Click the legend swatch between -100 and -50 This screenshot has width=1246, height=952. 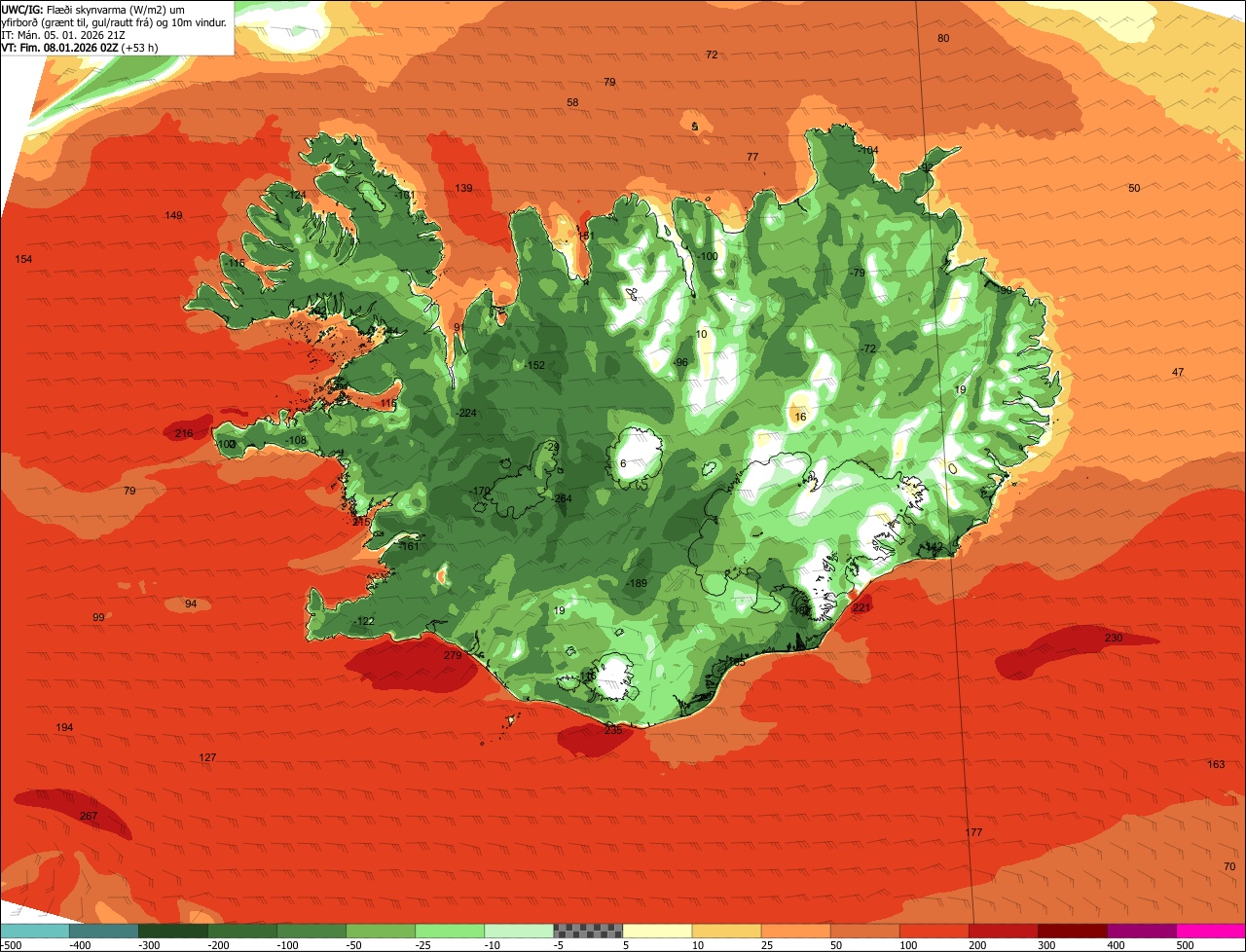[311, 931]
